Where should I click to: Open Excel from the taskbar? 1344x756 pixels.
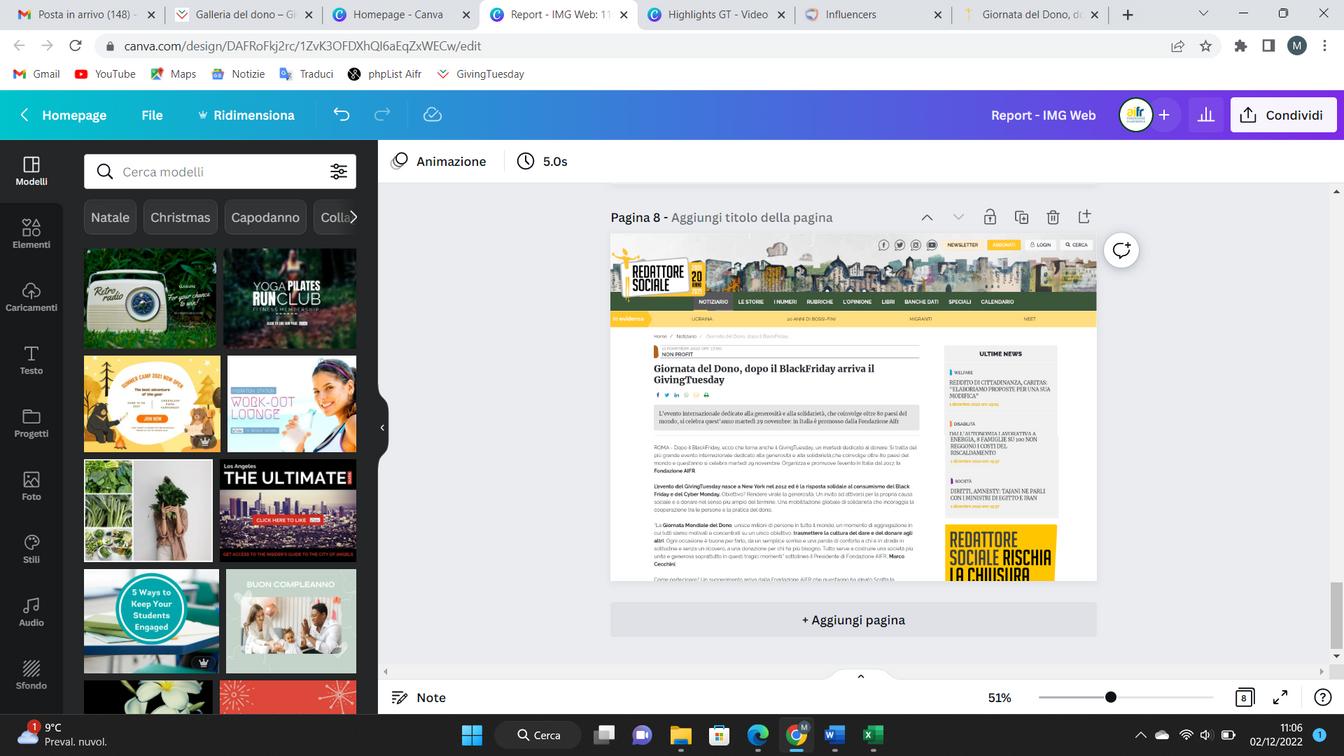coord(873,735)
